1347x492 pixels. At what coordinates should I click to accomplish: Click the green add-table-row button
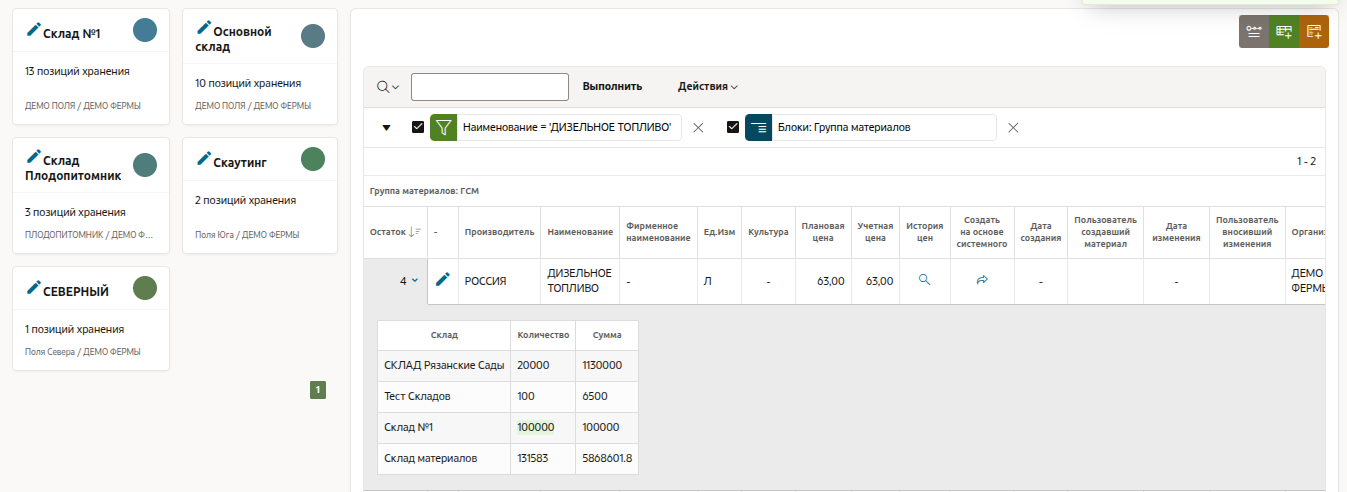pyautogui.click(x=1284, y=32)
